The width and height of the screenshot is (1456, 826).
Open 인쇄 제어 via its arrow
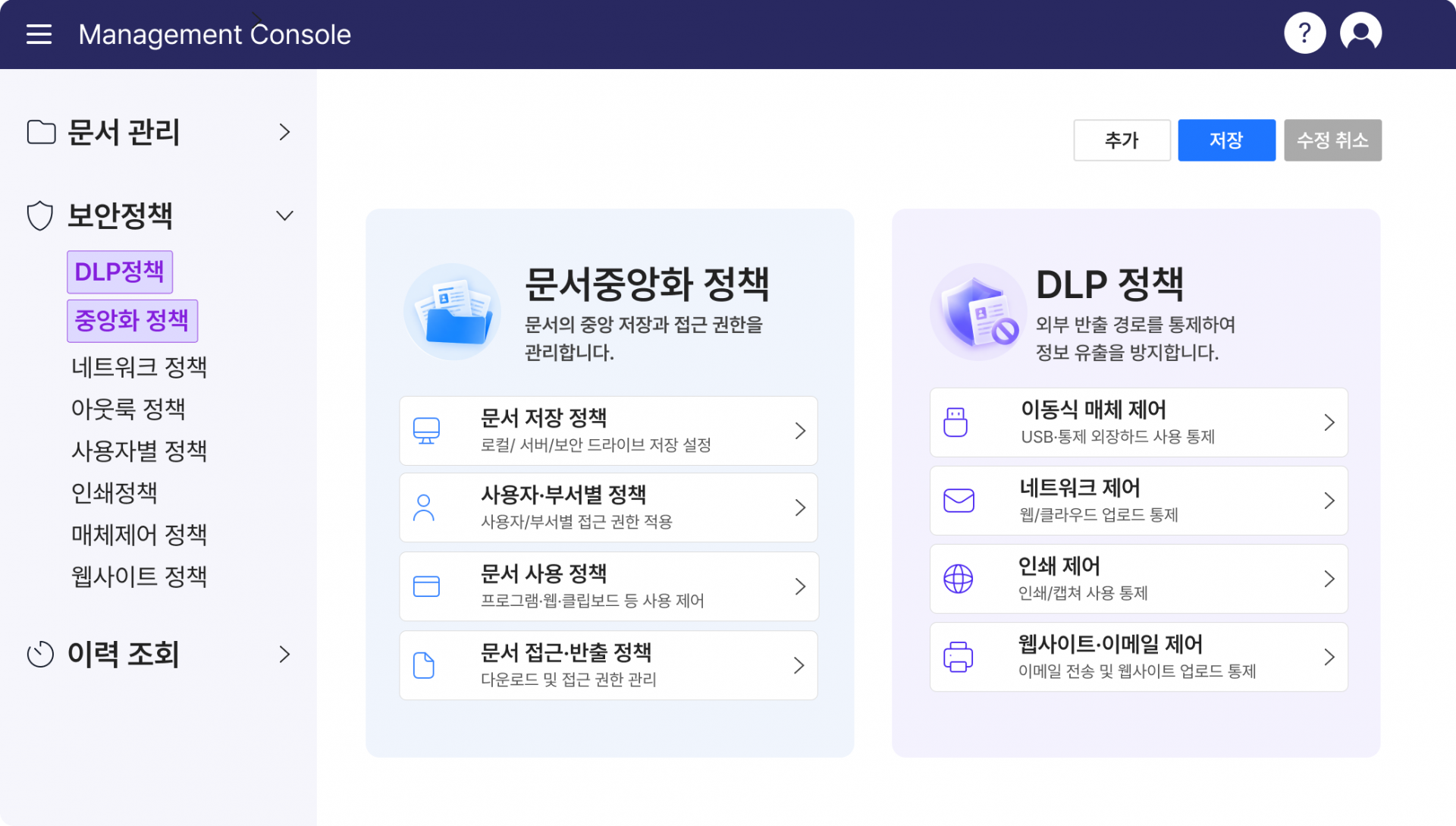(x=1329, y=579)
